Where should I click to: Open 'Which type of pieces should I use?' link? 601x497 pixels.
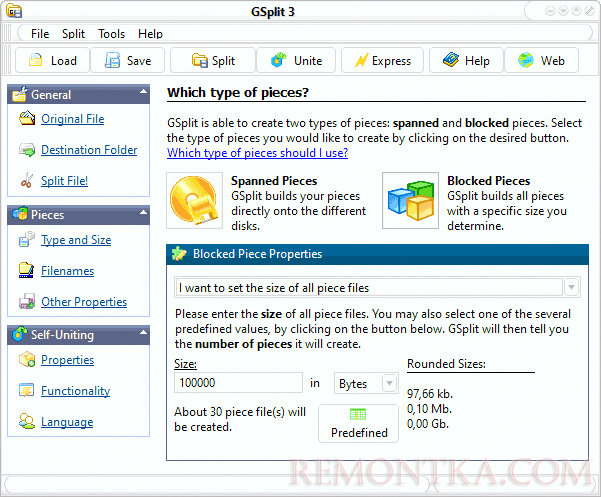pos(257,153)
